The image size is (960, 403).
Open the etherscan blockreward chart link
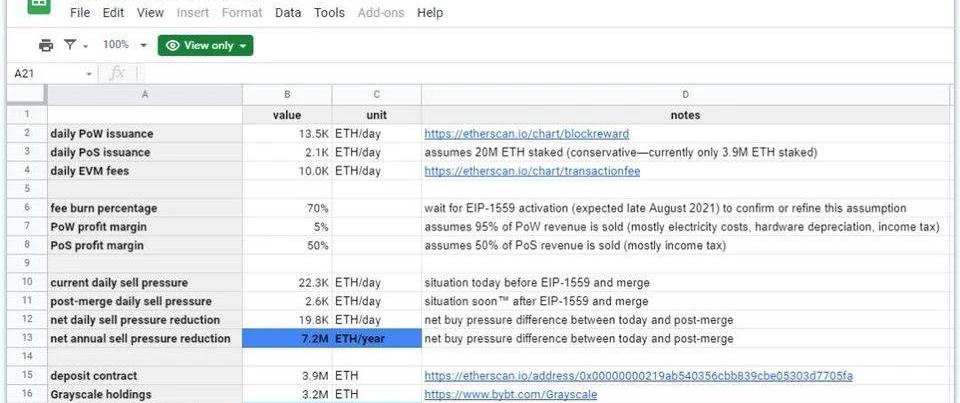[x=527, y=134]
